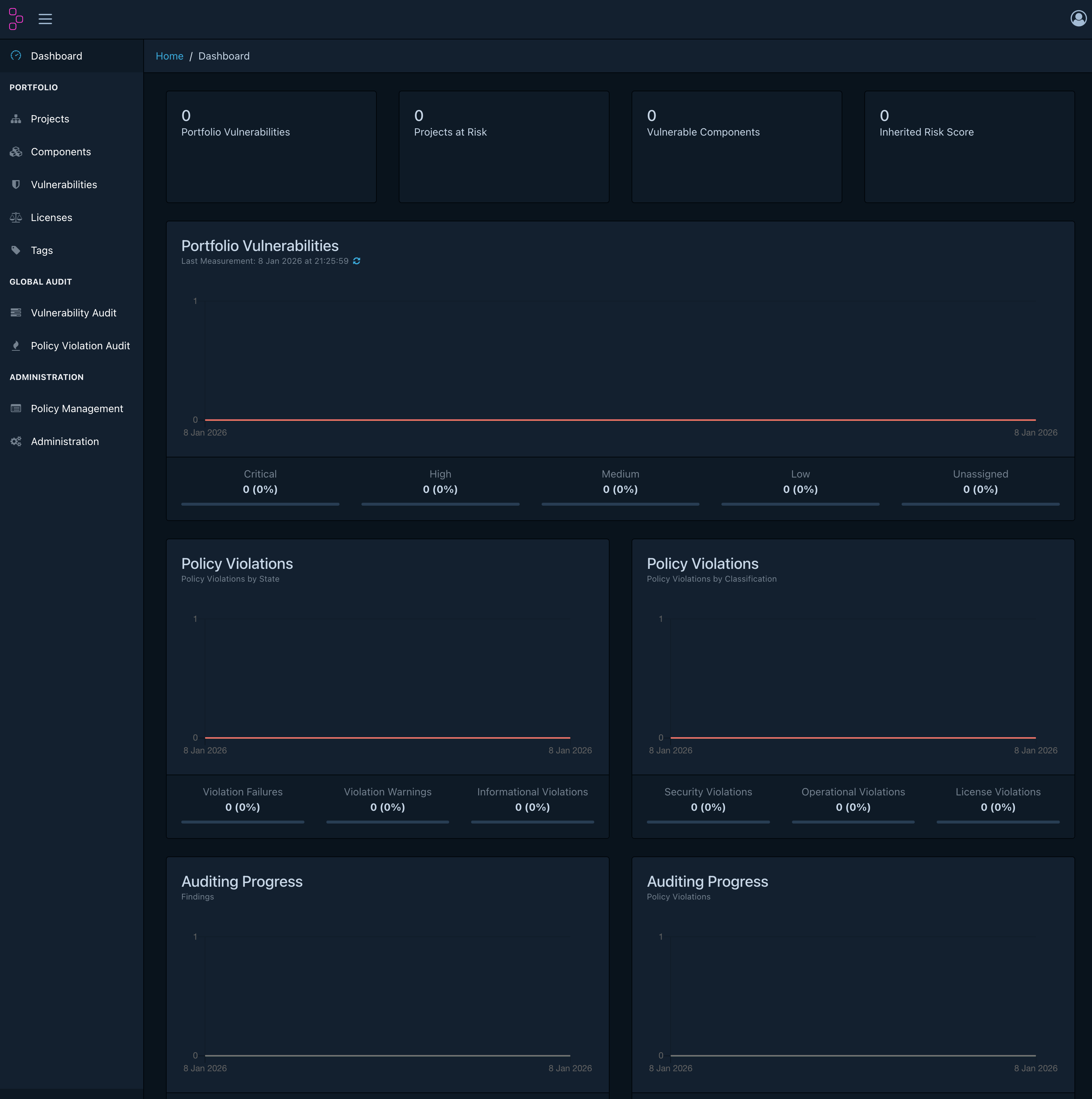This screenshot has width=1092, height=1099.
Task: Click the Administration gears icon
Action: (x=16, y=441)
